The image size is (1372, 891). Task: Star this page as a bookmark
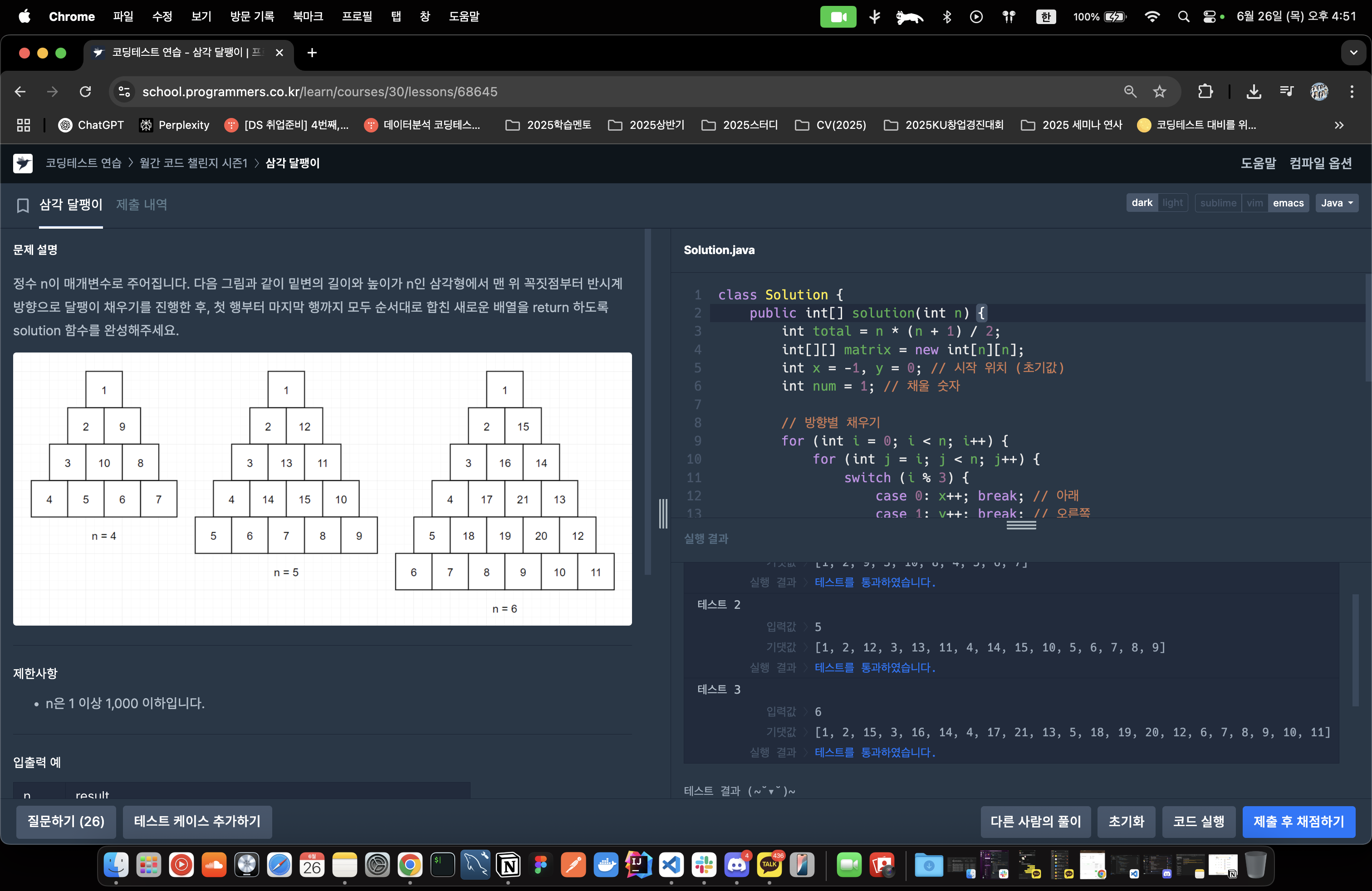pyautogui.click(x=1160, y=92)
